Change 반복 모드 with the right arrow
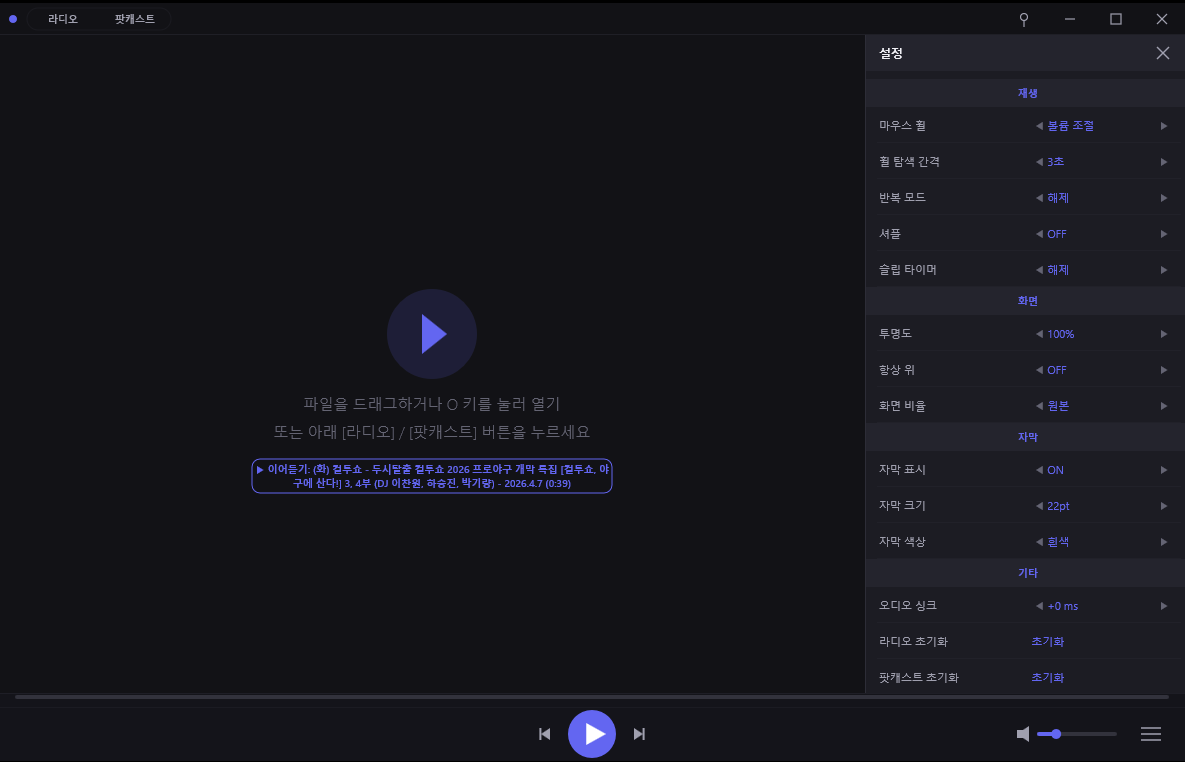 pos(1164,198)
